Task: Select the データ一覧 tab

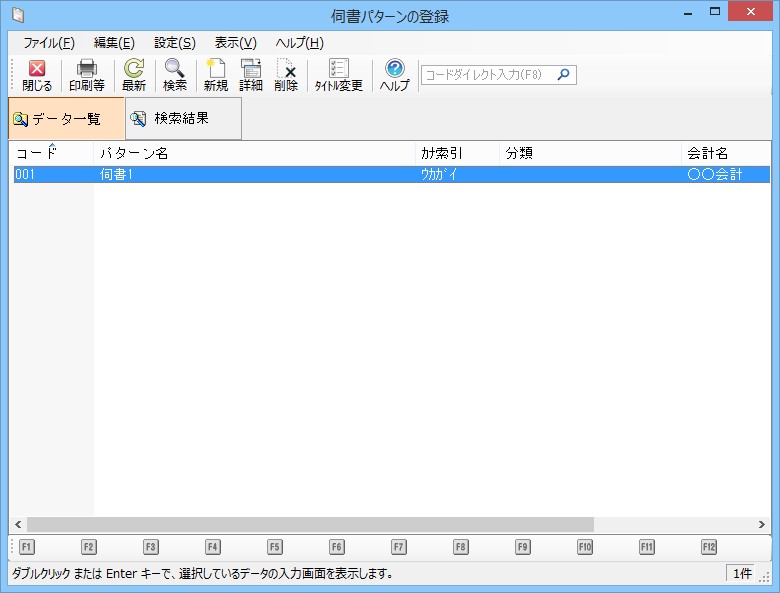Action: [x=66, y=119]
